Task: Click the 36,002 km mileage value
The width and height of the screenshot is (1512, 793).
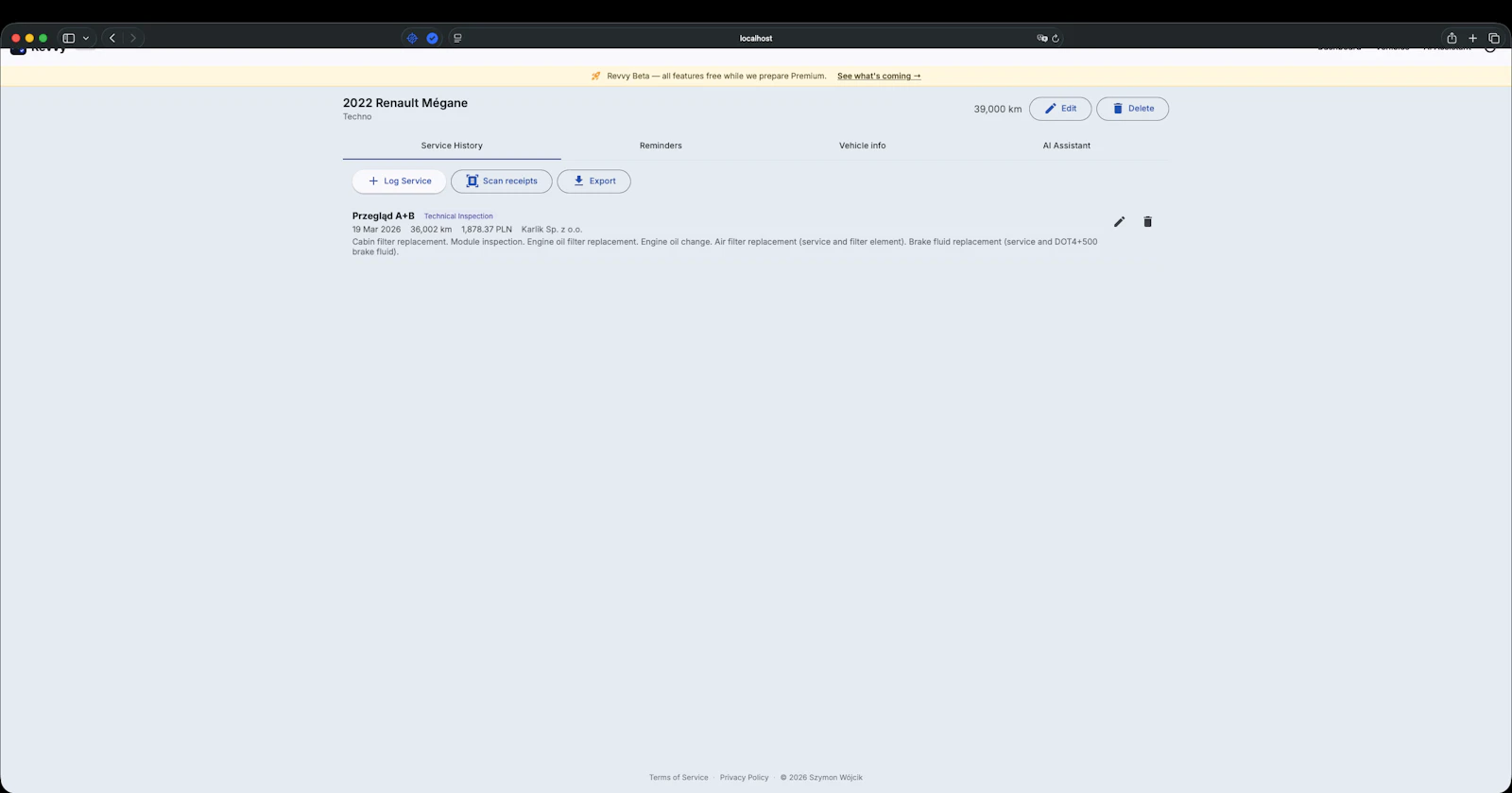Action: pos(431,230)
